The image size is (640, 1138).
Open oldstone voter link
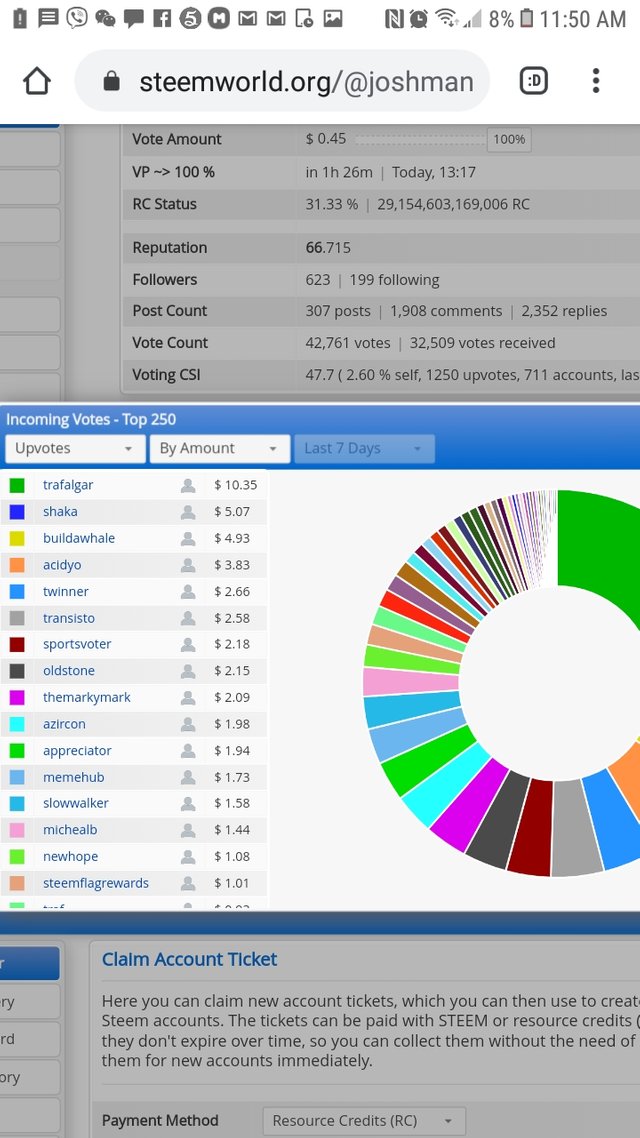coord(69,671)
